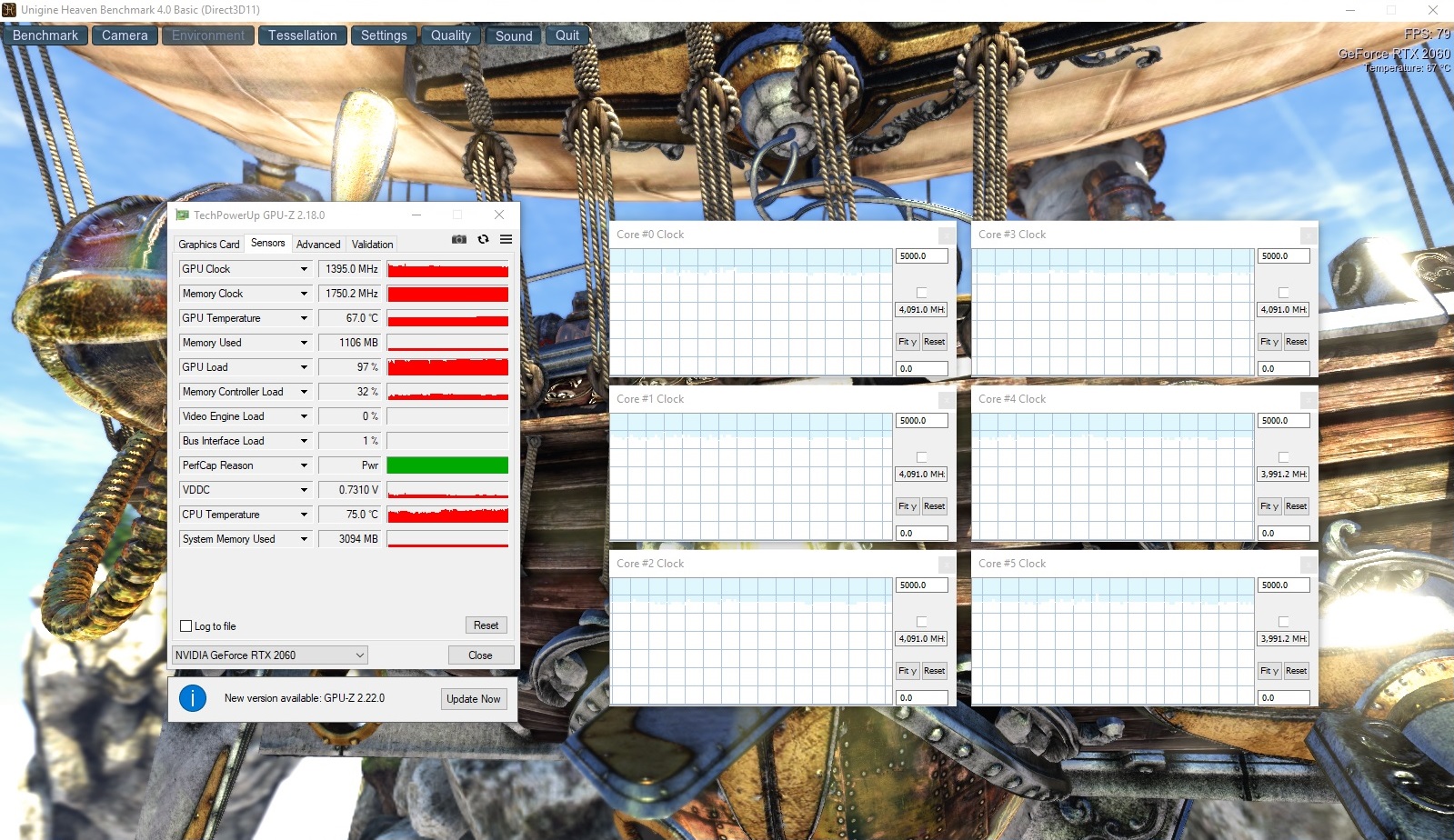Open the PerfCap Reason dropdown
Screen dimensions: 1454x840
pos(304,465)
